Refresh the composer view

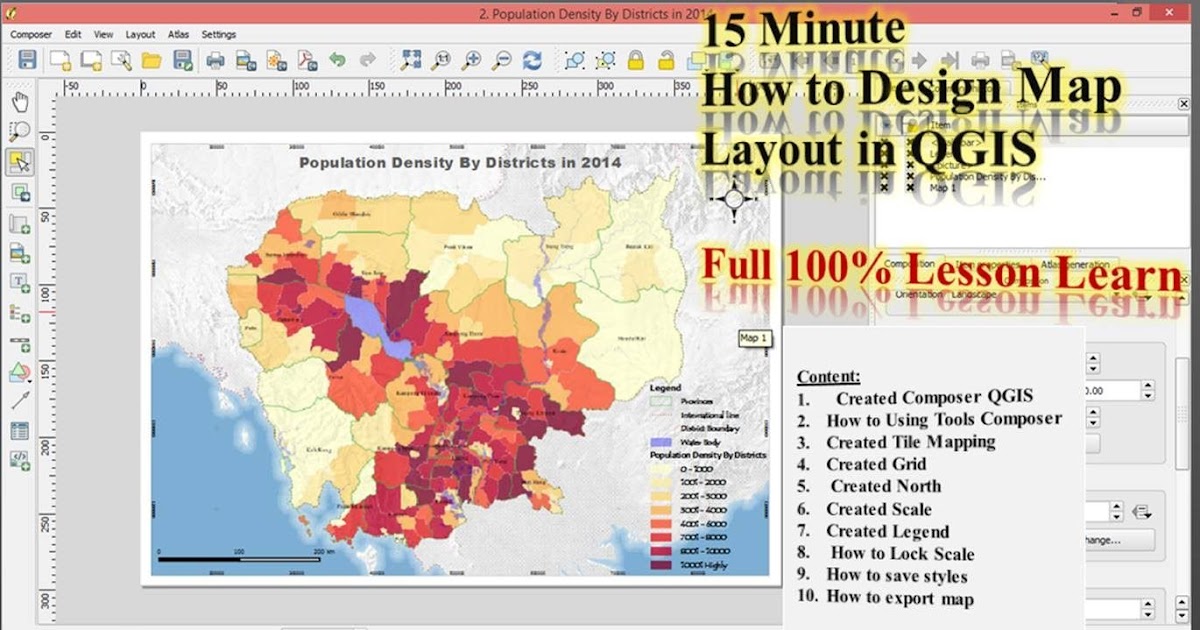(x=532, y=60)
